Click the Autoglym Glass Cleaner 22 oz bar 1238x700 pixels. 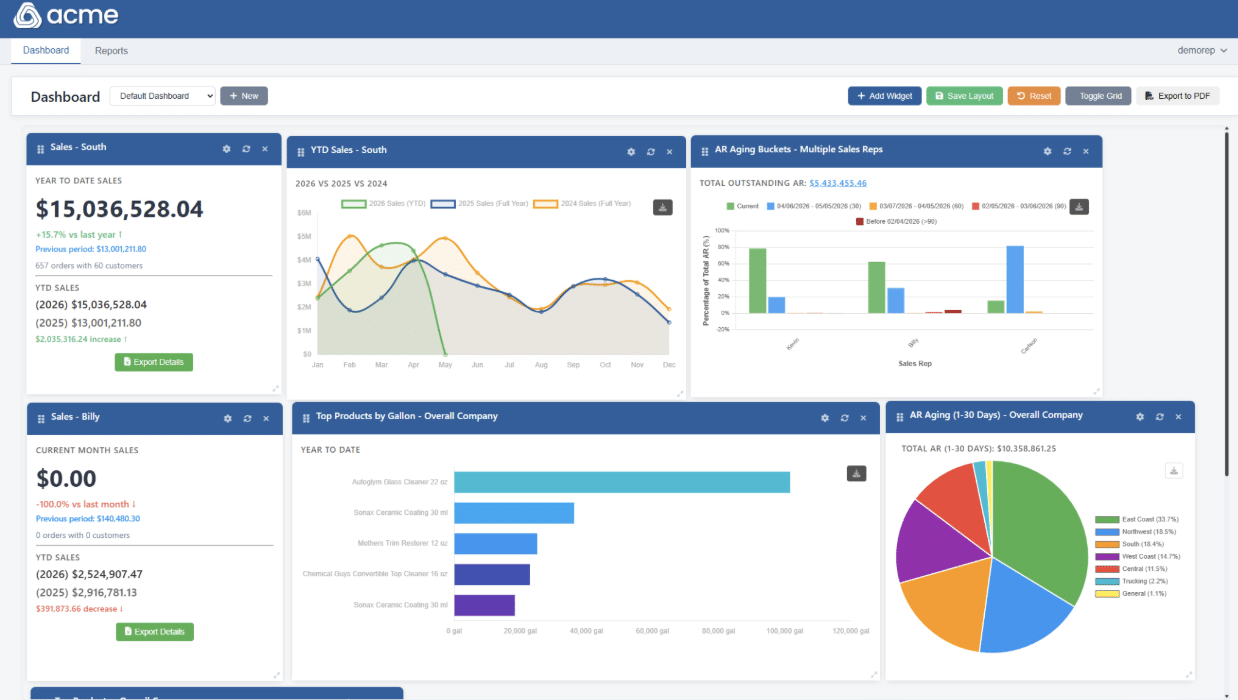pos(622,482)
